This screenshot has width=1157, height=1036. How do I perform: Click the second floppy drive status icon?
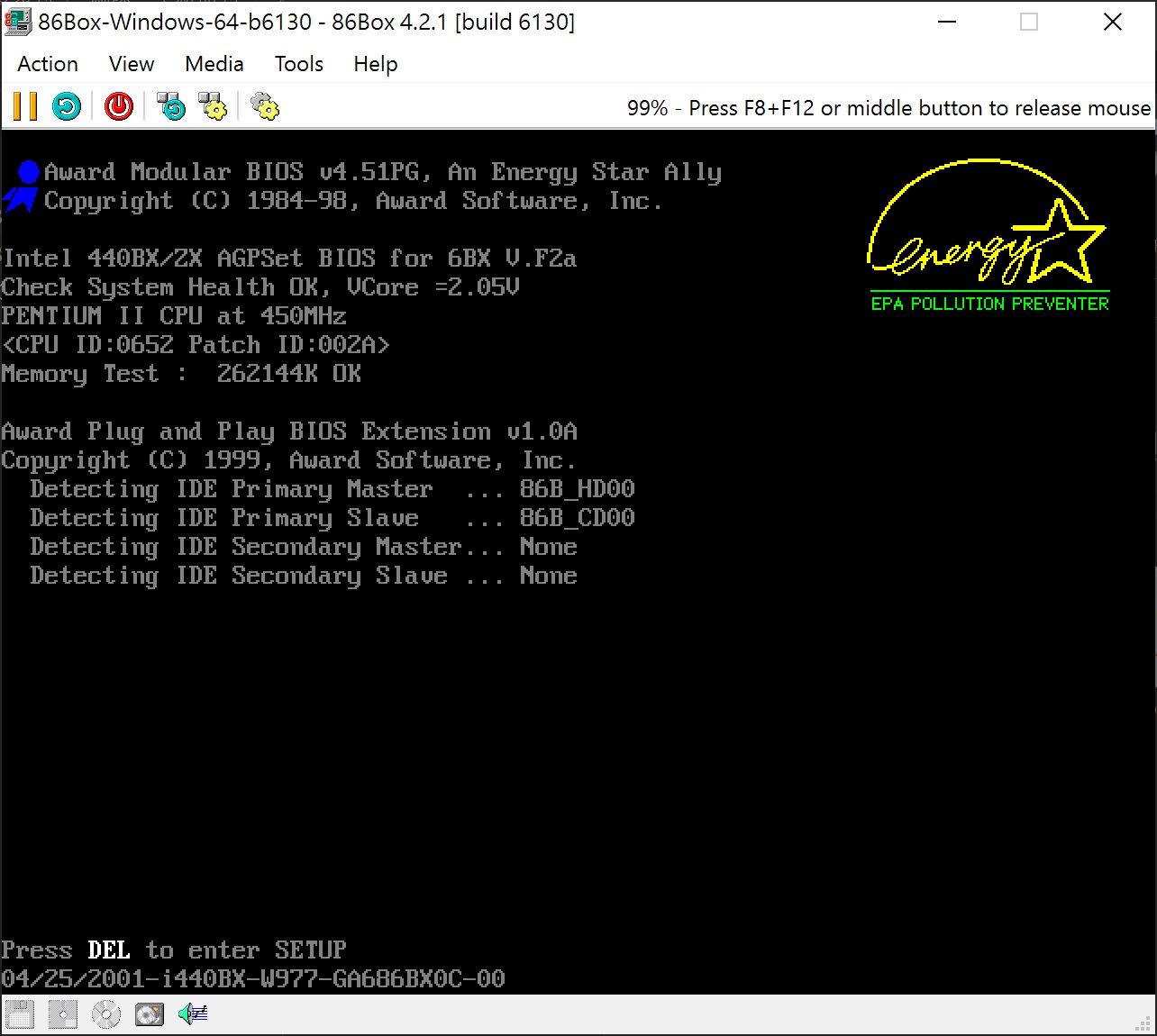pos(62,1013)
